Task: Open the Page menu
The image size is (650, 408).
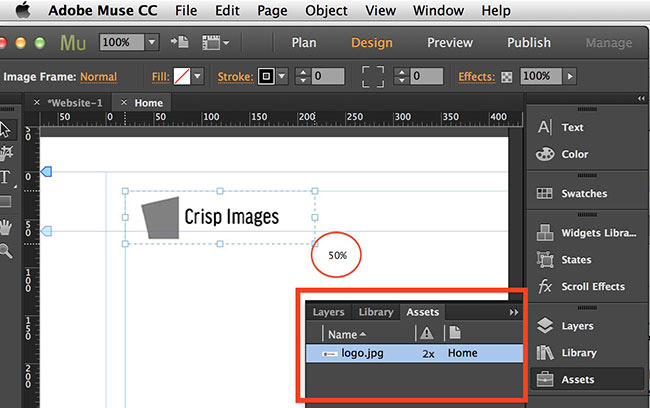Action: [272, 11]
